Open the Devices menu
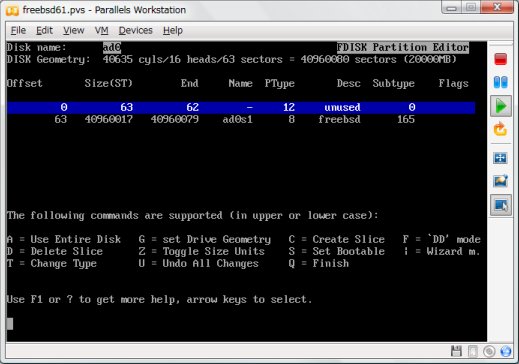 pos(135,31)
